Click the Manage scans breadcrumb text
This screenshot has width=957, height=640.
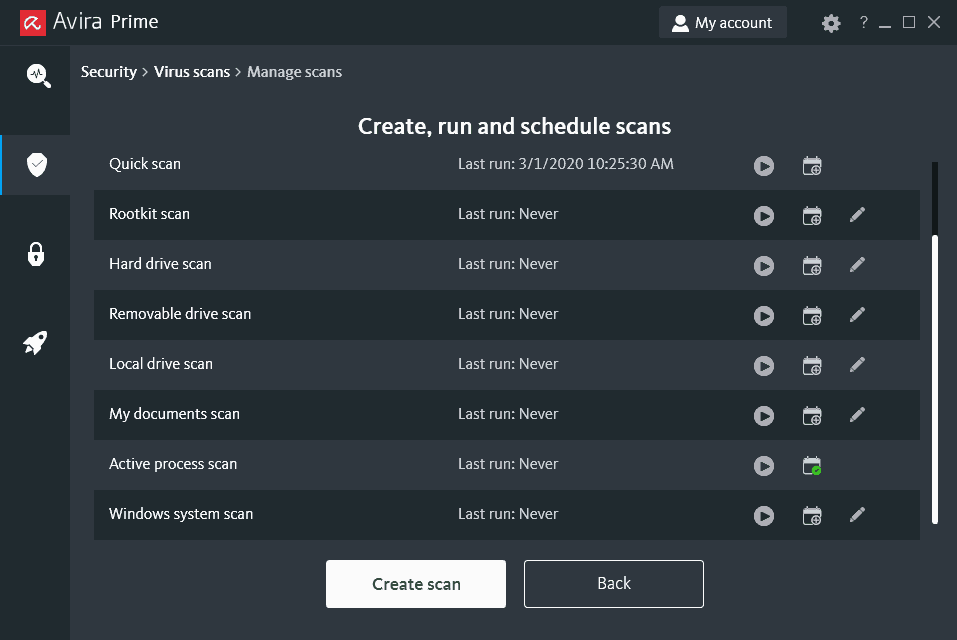[294, 72]
